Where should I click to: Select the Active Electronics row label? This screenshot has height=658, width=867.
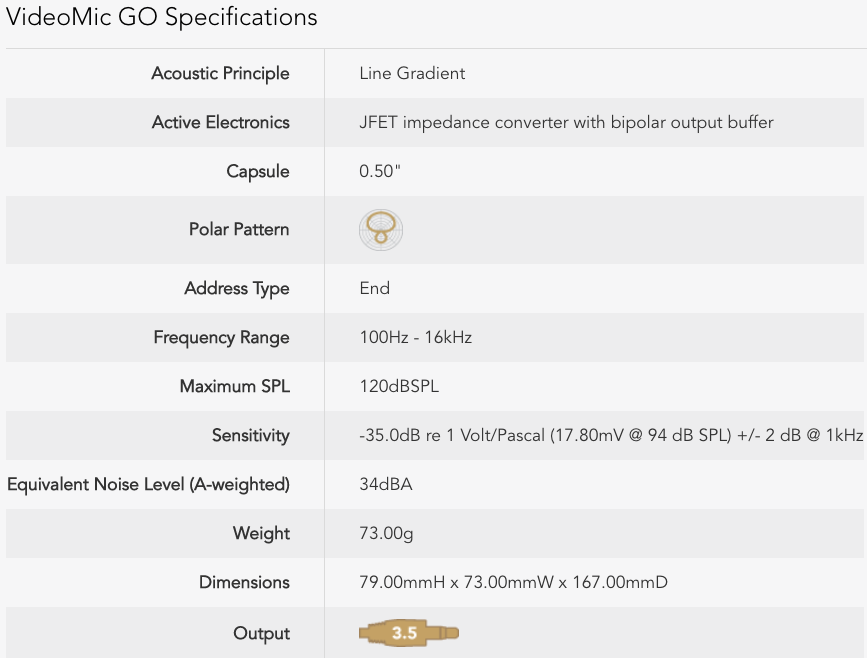[221, 122]
